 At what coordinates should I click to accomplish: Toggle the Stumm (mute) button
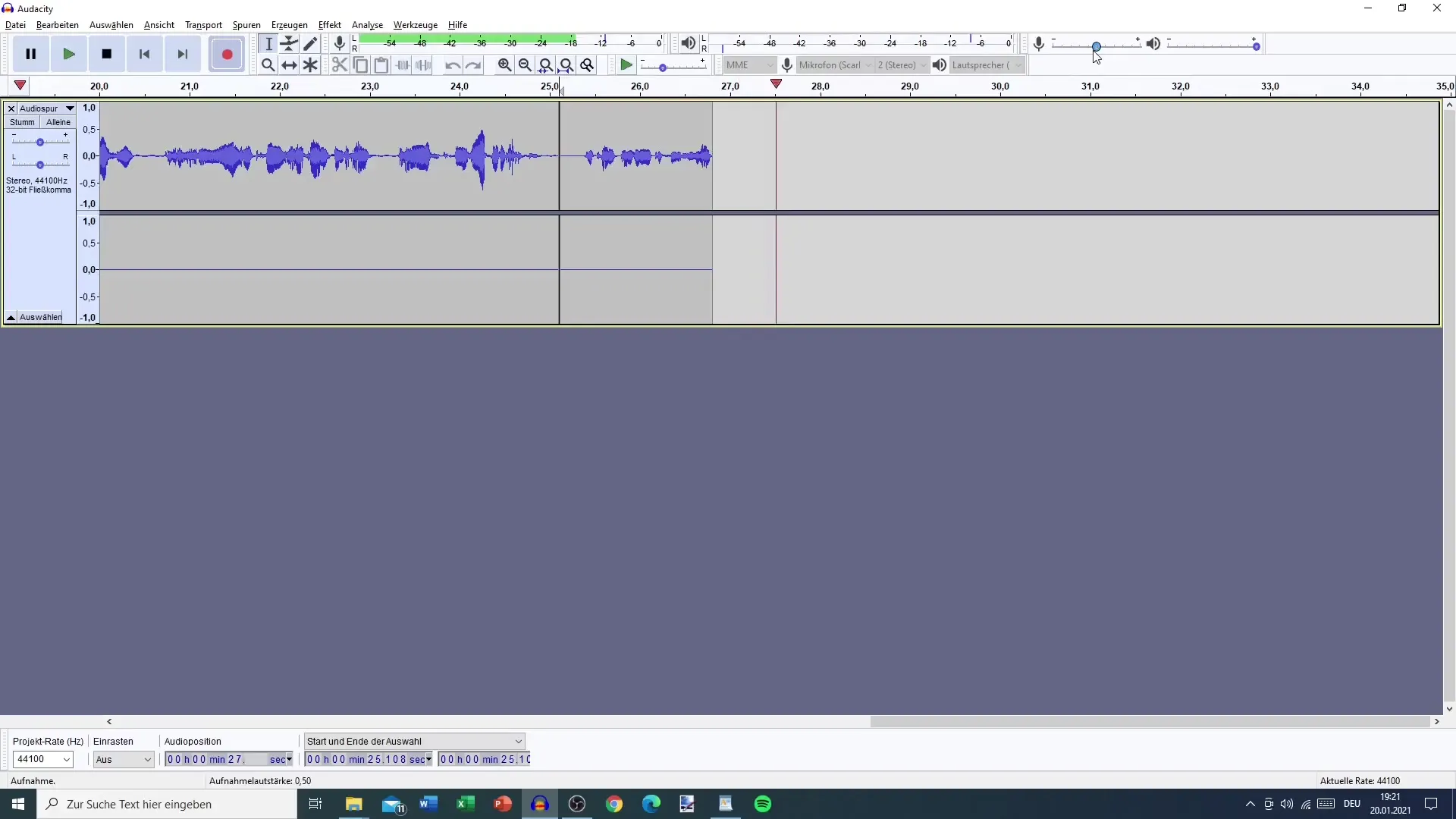22,122
